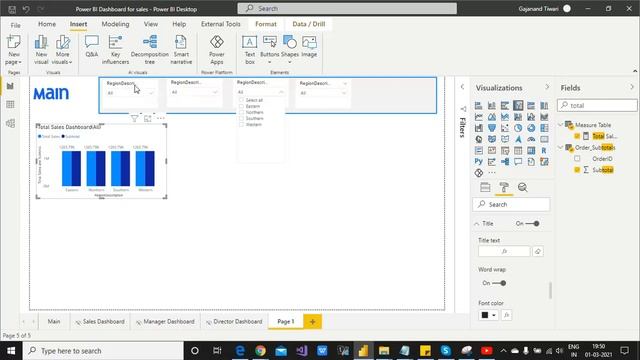This screenshot has width=640, height=360.
Task: Open the fourth RegionDescription slicer dropdown
Action: pyautogui.click(x=344, y=93)
